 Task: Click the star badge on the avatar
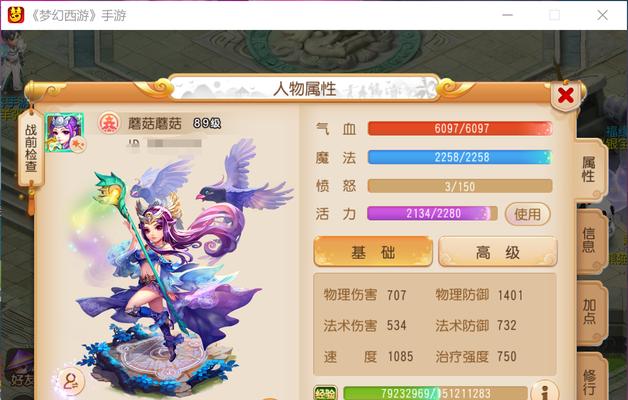(x=77, y=144)
